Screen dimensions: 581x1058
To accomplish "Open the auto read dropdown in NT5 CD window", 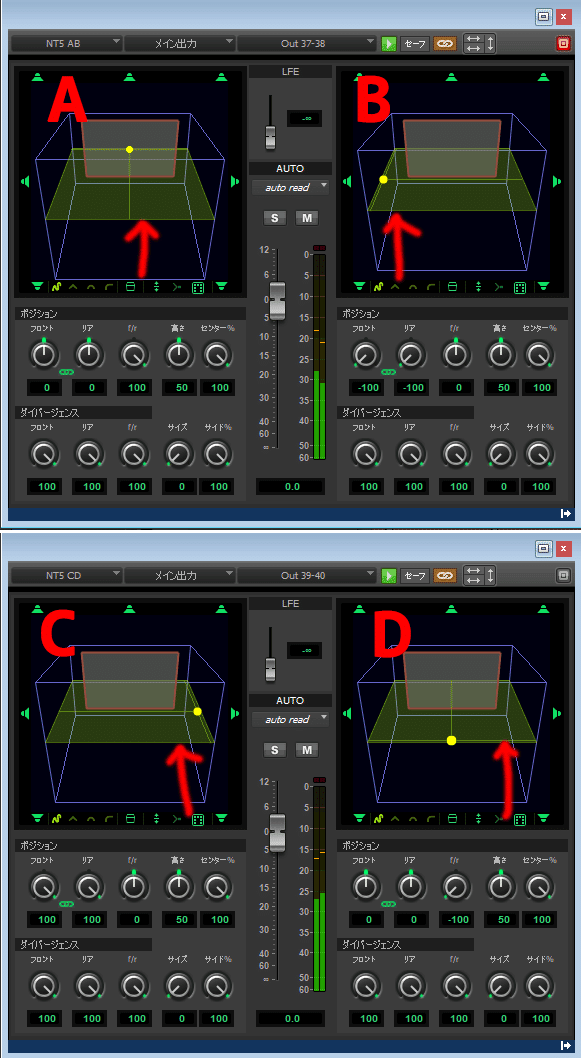I will coord(291,719).
